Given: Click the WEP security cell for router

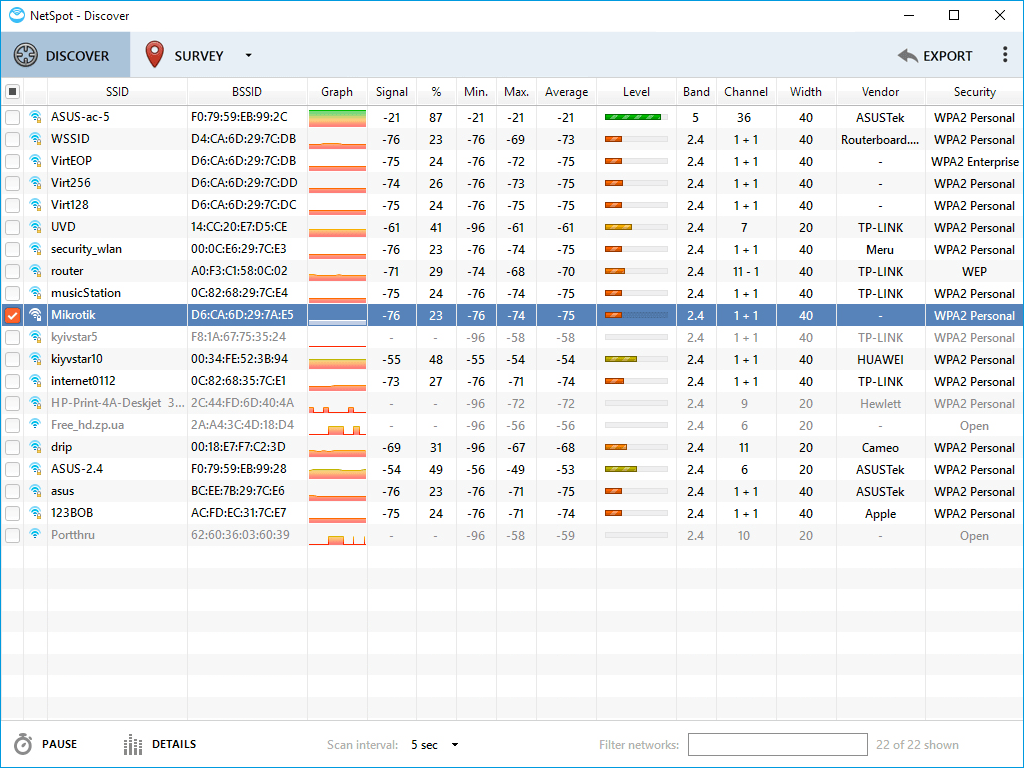Looking at the screenshot, I should (x=974, y=271).
